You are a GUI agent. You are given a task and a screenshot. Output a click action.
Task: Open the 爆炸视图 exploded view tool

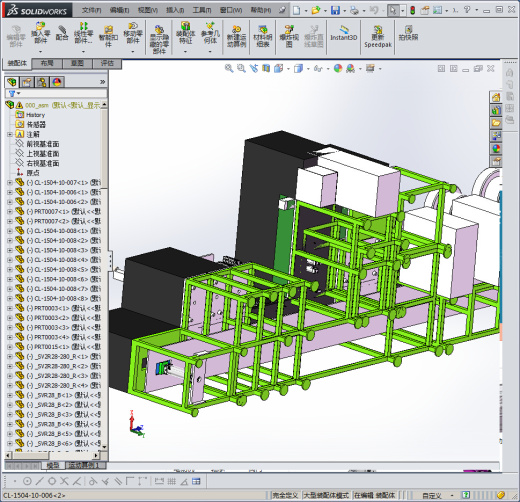click(x=289, y=36)
